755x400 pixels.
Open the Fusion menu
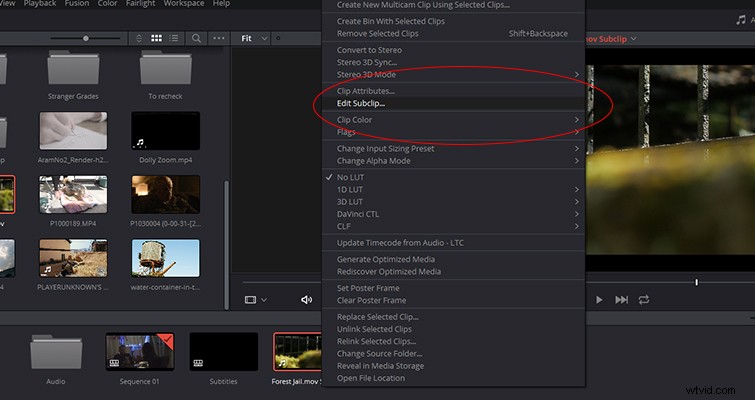77,3
